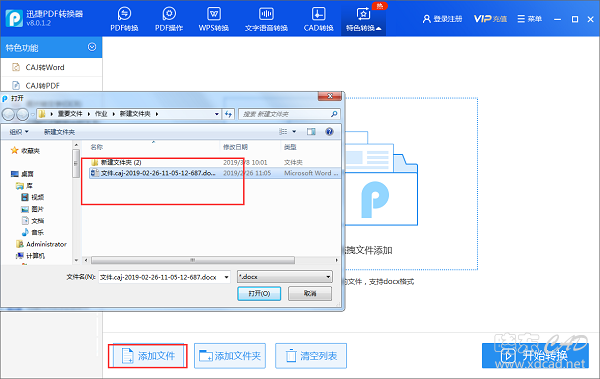Click the refresh folder icon
Screen dimensions: 600x379
click(x=228, y=114)
